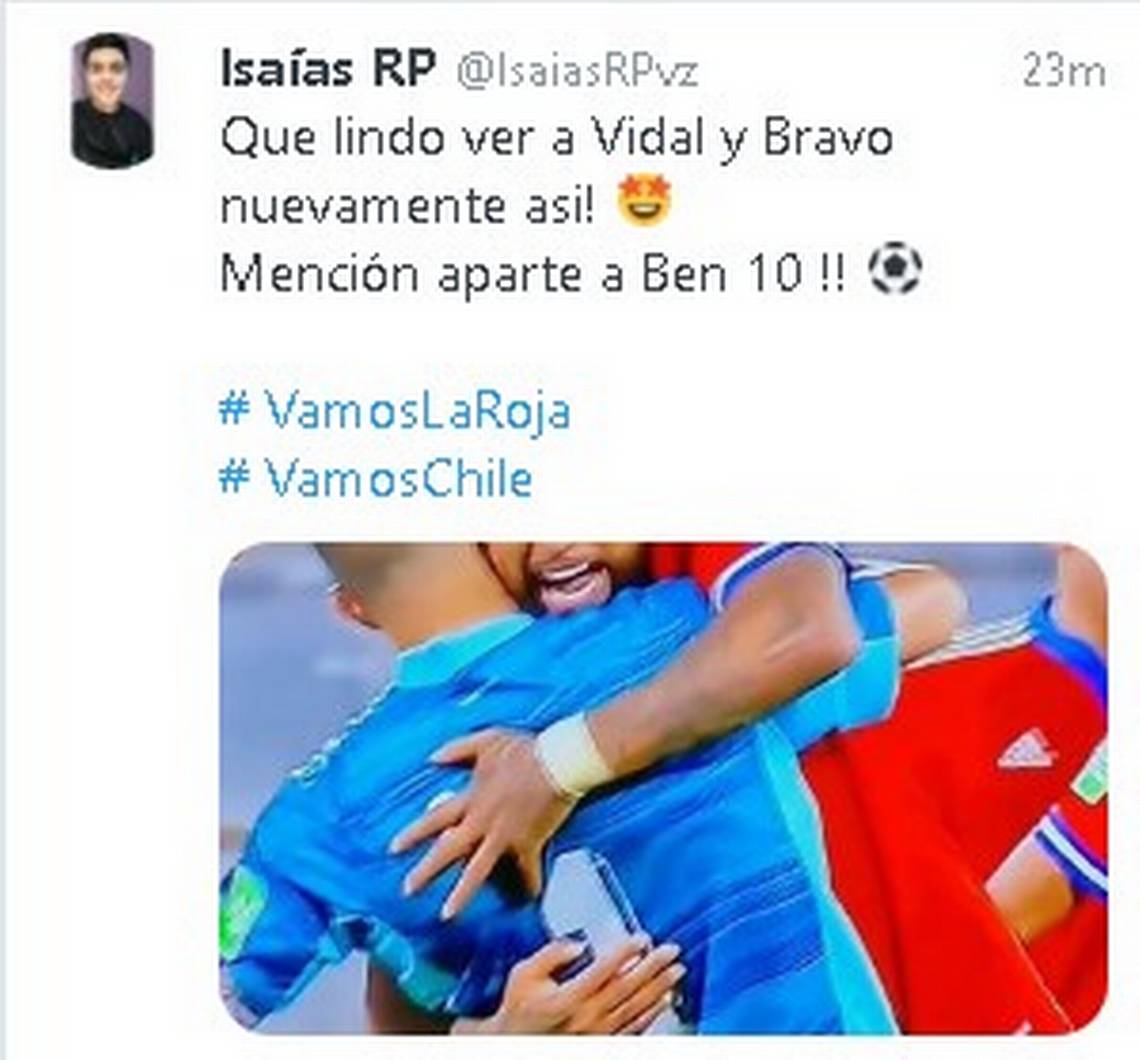Open the tweet via 23m timestamp
The width and height of the screenshot is (1140, 1060).
click(x=1064, y=71)
